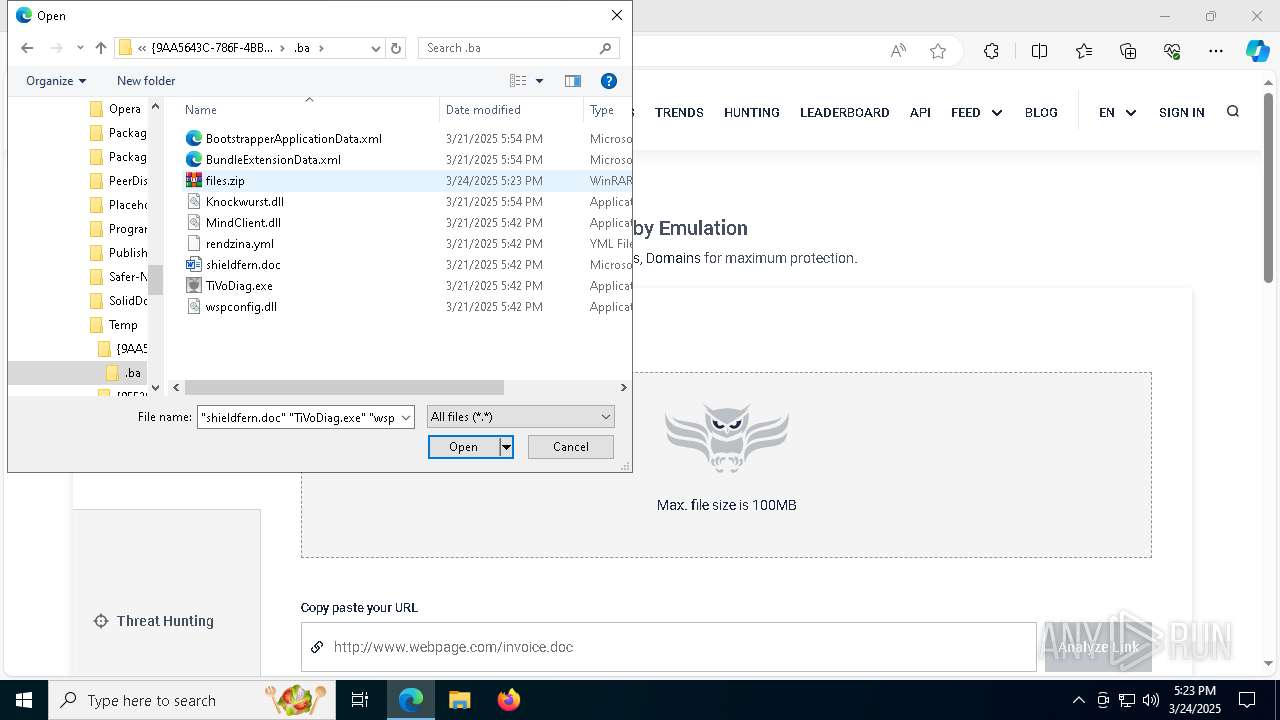Select rendzina.yml file
The width and height of the screenshot is (1280, 720).
[x=239, y=244]
